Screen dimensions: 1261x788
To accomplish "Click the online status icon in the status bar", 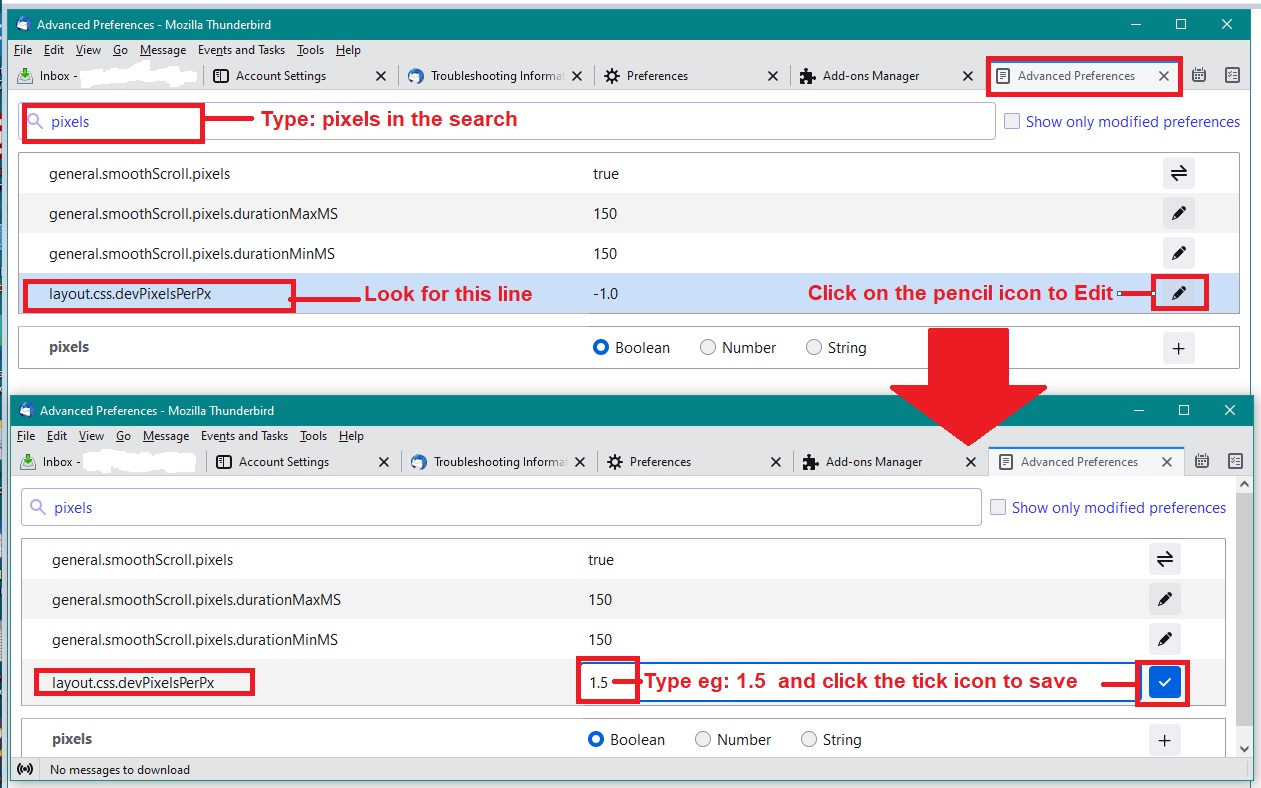I will click(25, 769).
